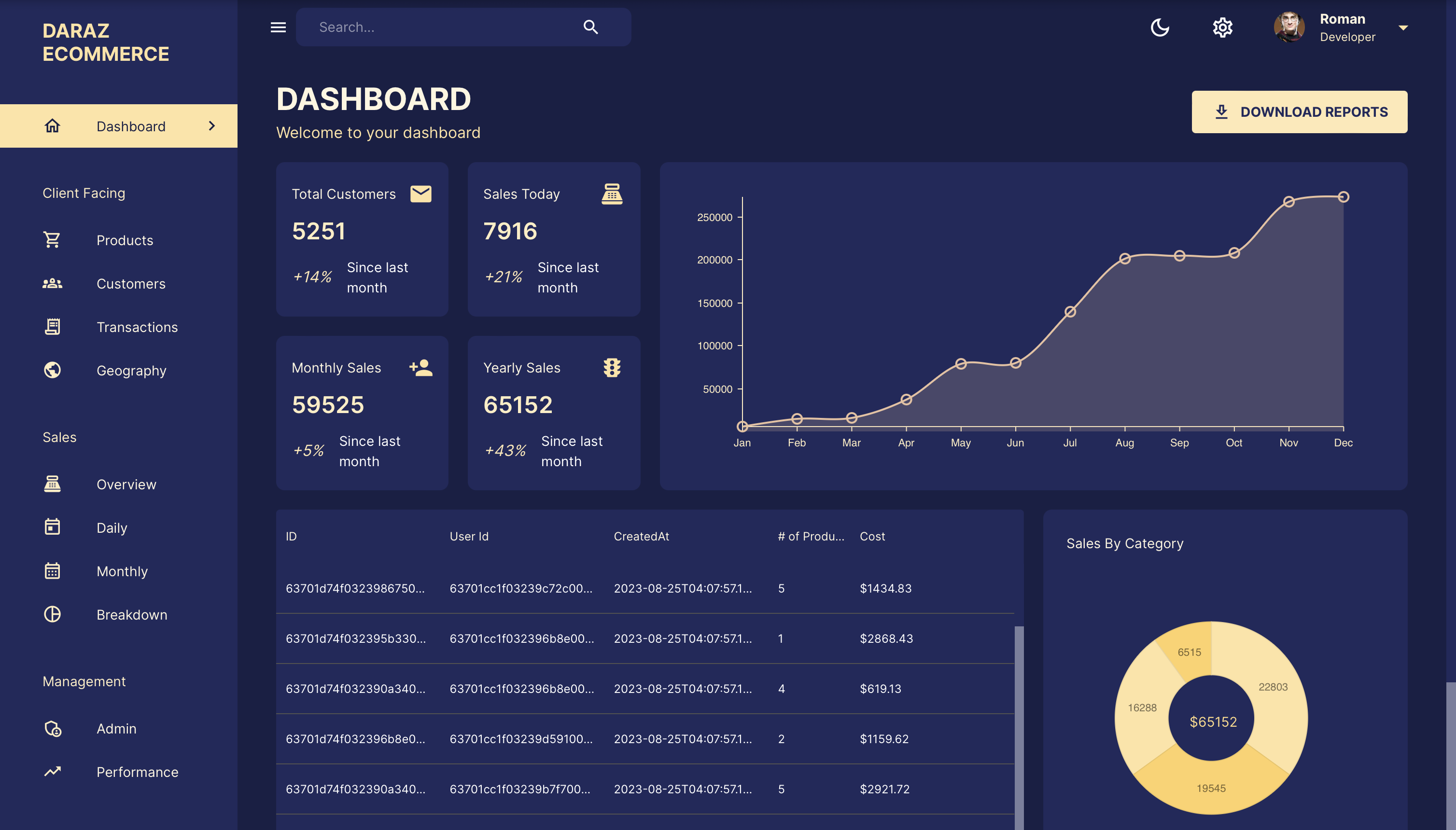The image size is (1456, 830).
Task: Click the Yearly Sales traffic icon
Action: 612,367
